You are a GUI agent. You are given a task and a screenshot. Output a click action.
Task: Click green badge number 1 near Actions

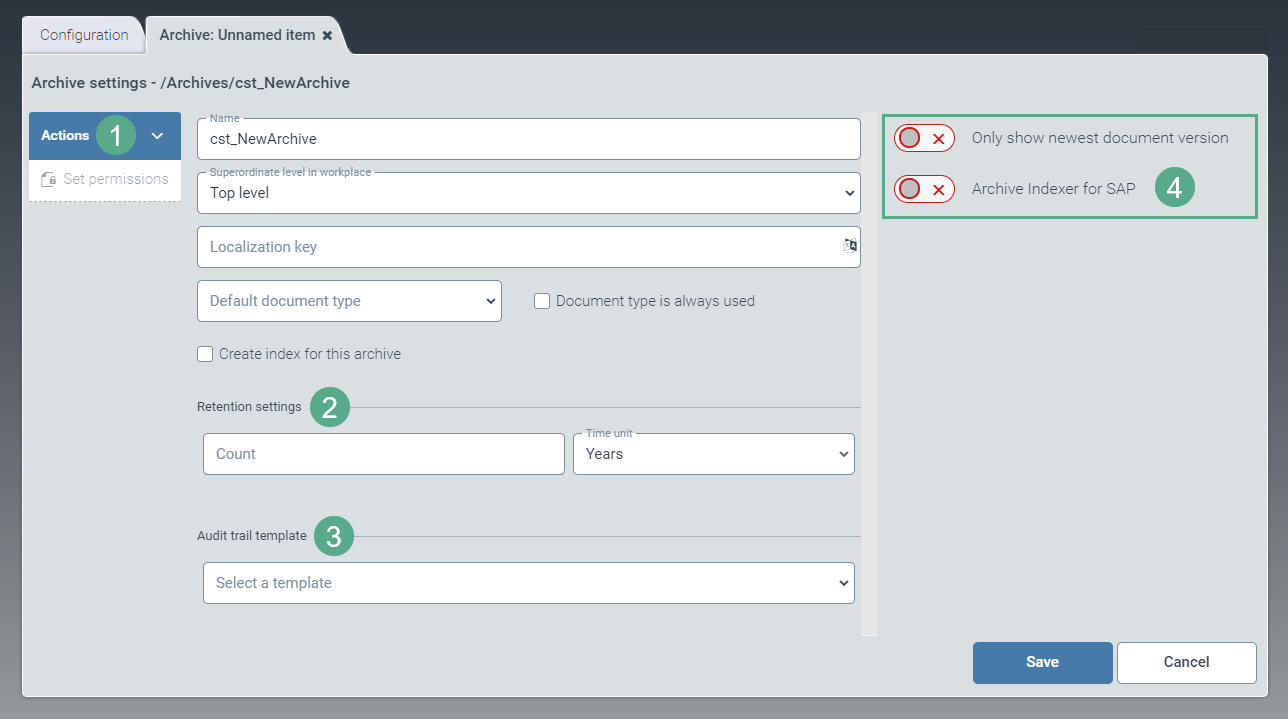(x=116, y=135)
